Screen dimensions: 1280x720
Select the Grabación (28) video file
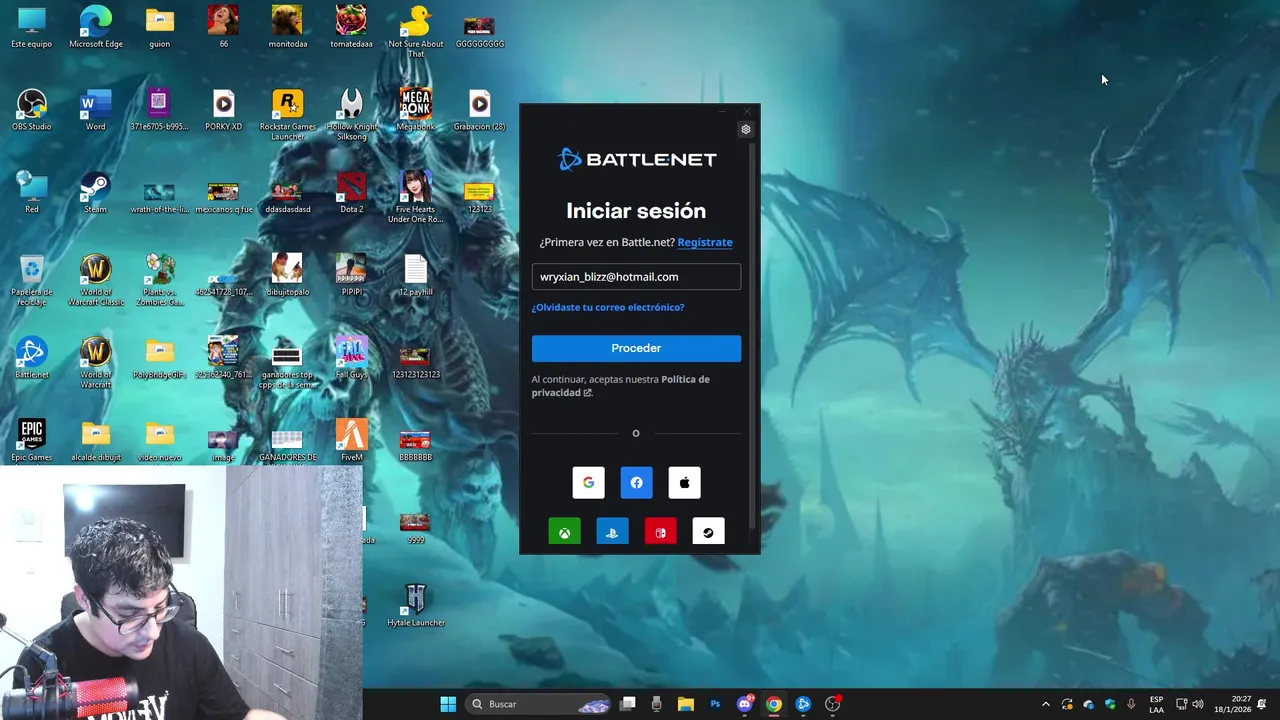[x=479, y=110]
